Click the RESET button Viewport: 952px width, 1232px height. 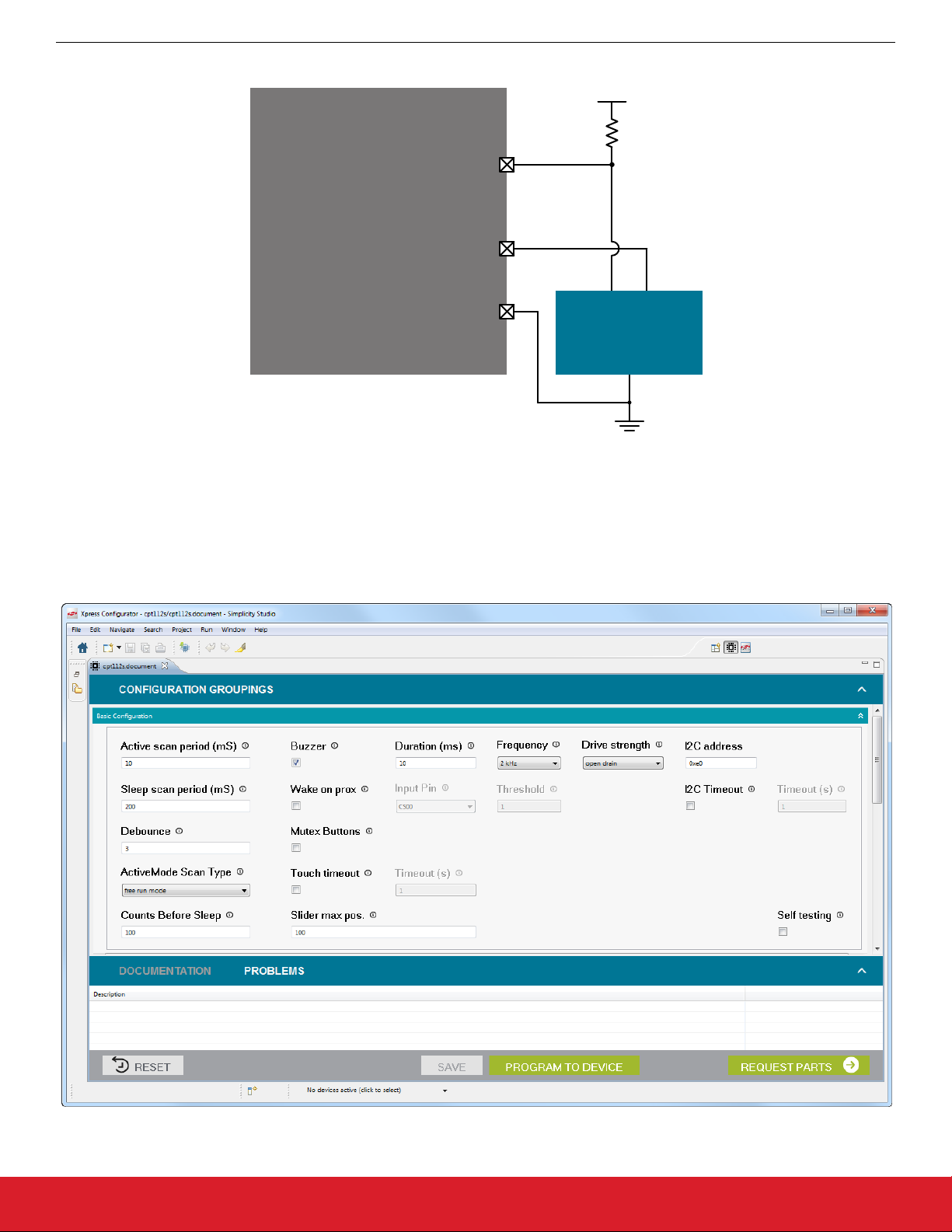143,1066
